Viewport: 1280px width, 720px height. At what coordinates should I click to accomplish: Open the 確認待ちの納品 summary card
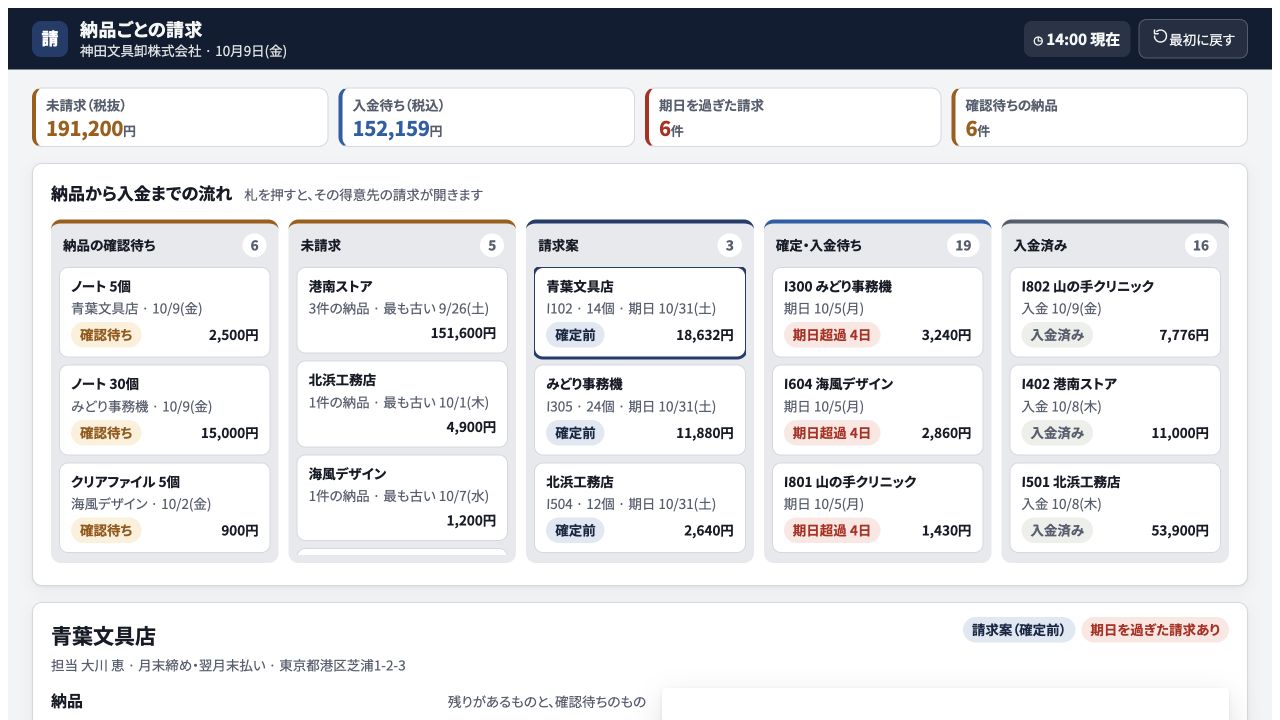pyautogui.click(x=1100, y=117)
